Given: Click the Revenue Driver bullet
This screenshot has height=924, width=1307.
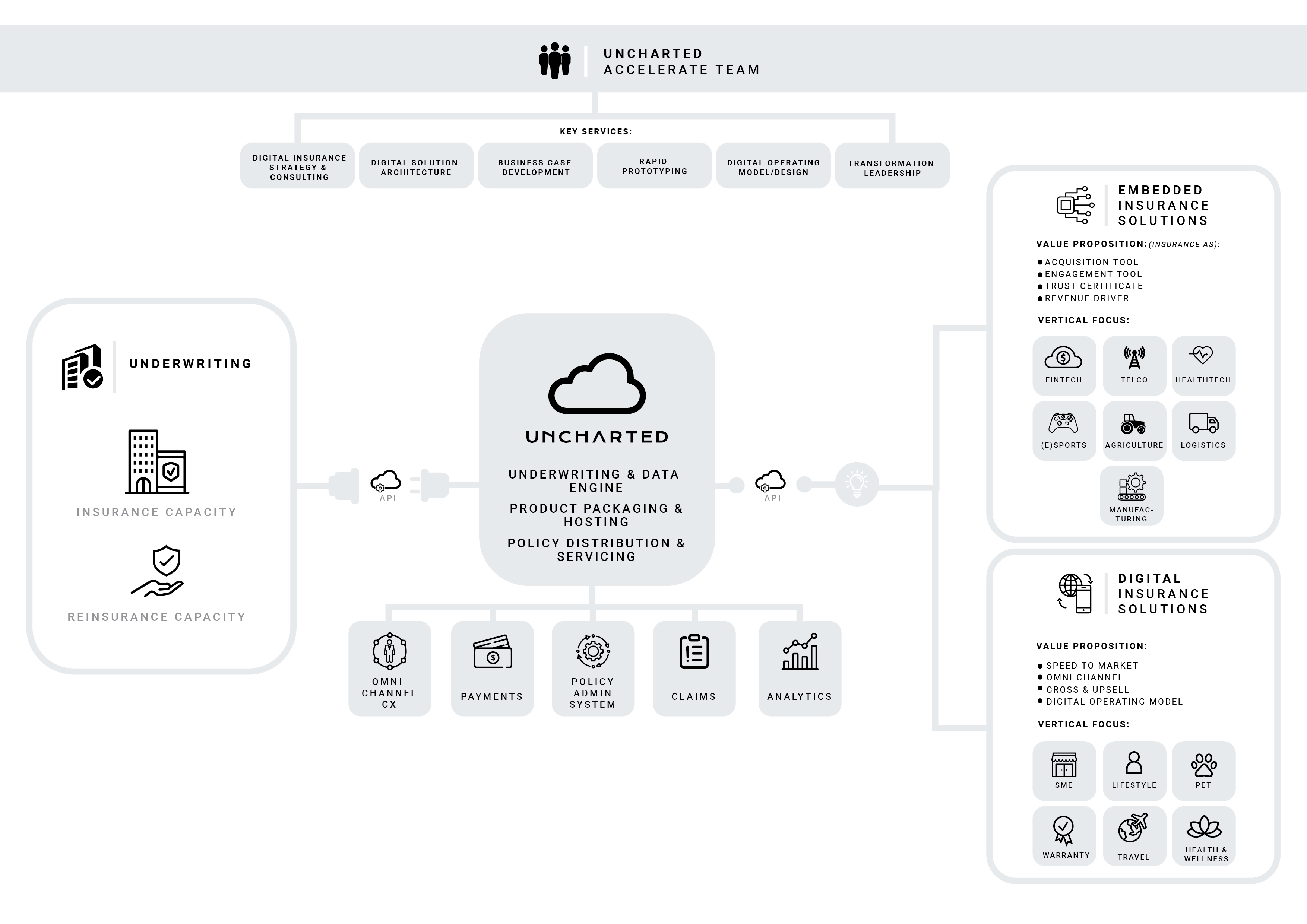Looking at the screenshot, I should pos(1083,298).
